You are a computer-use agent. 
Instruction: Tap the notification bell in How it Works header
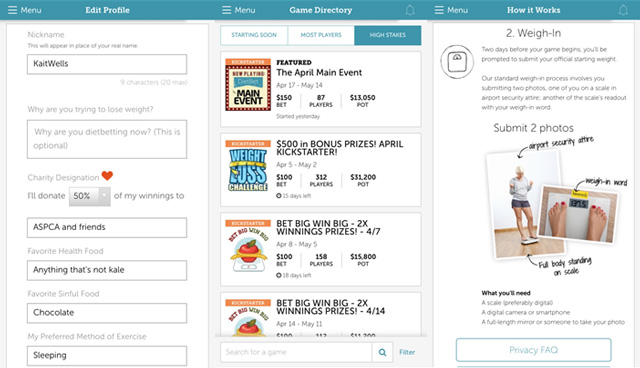623,10
